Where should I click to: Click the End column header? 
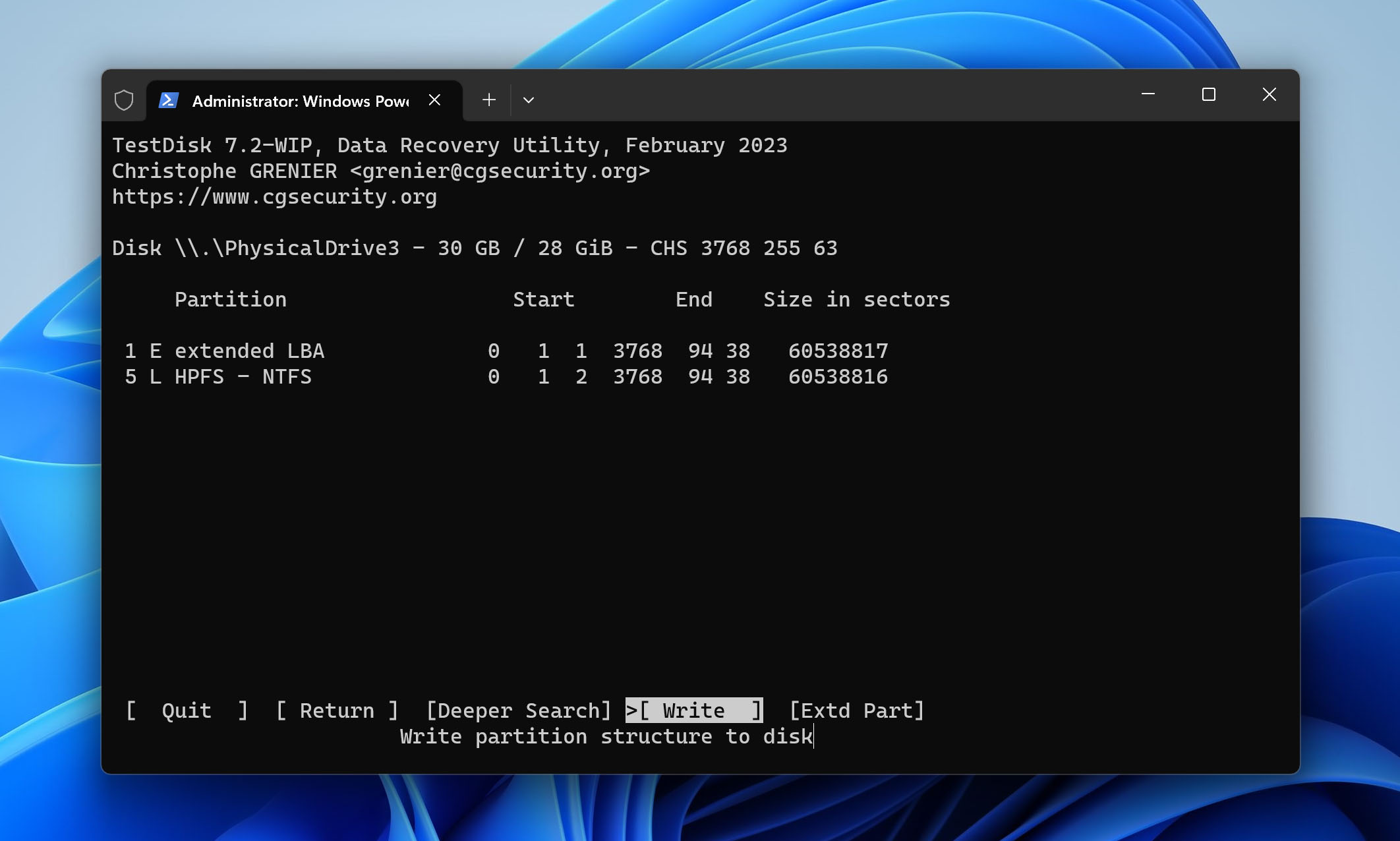(x=694, y=299)
